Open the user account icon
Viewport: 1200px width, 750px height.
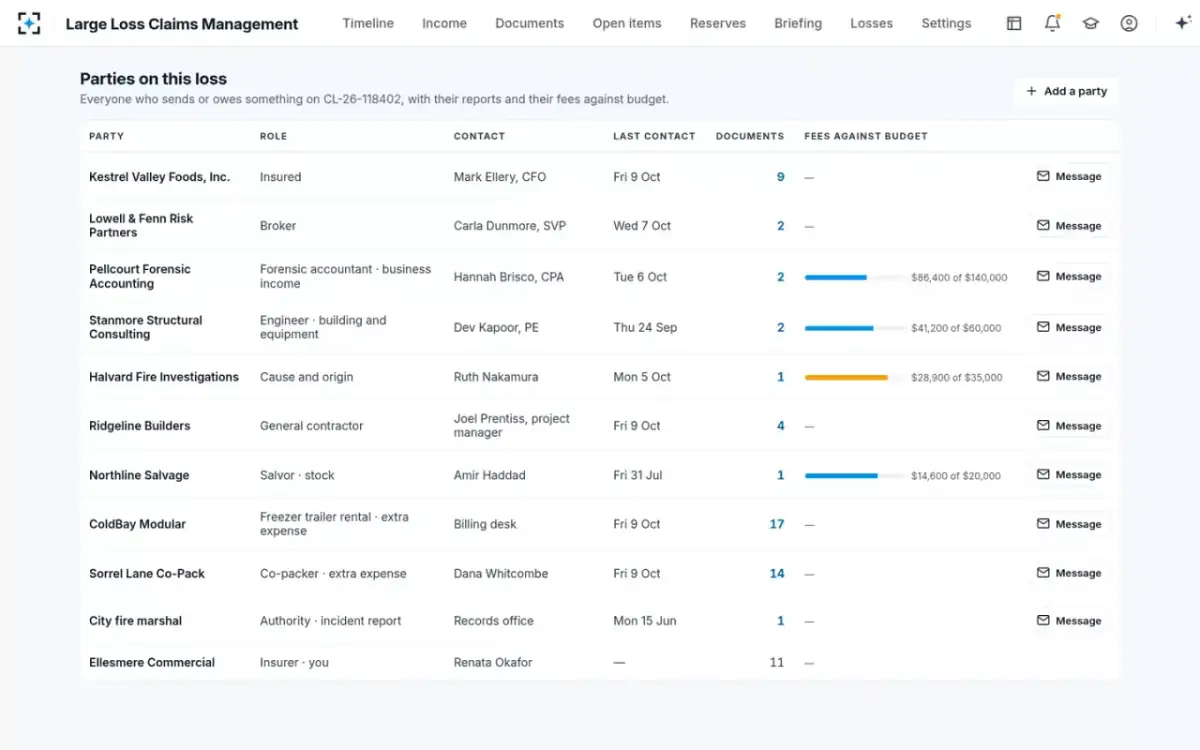coord(1129,23)
